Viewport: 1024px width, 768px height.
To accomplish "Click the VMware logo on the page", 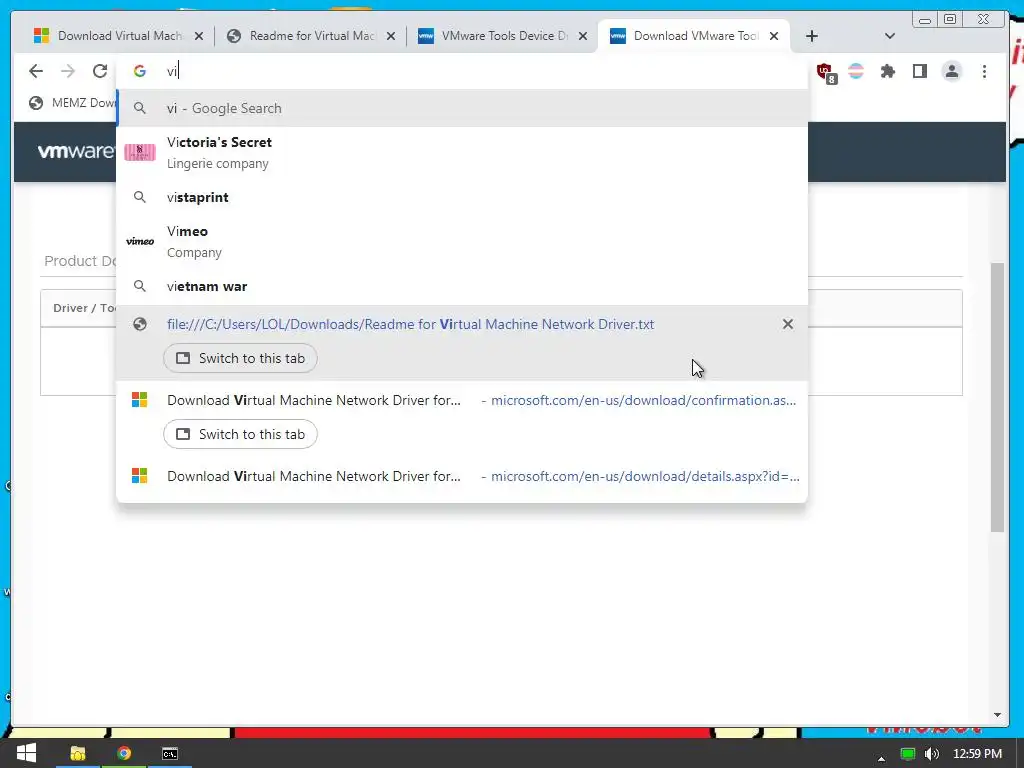I will click(76, 152).
